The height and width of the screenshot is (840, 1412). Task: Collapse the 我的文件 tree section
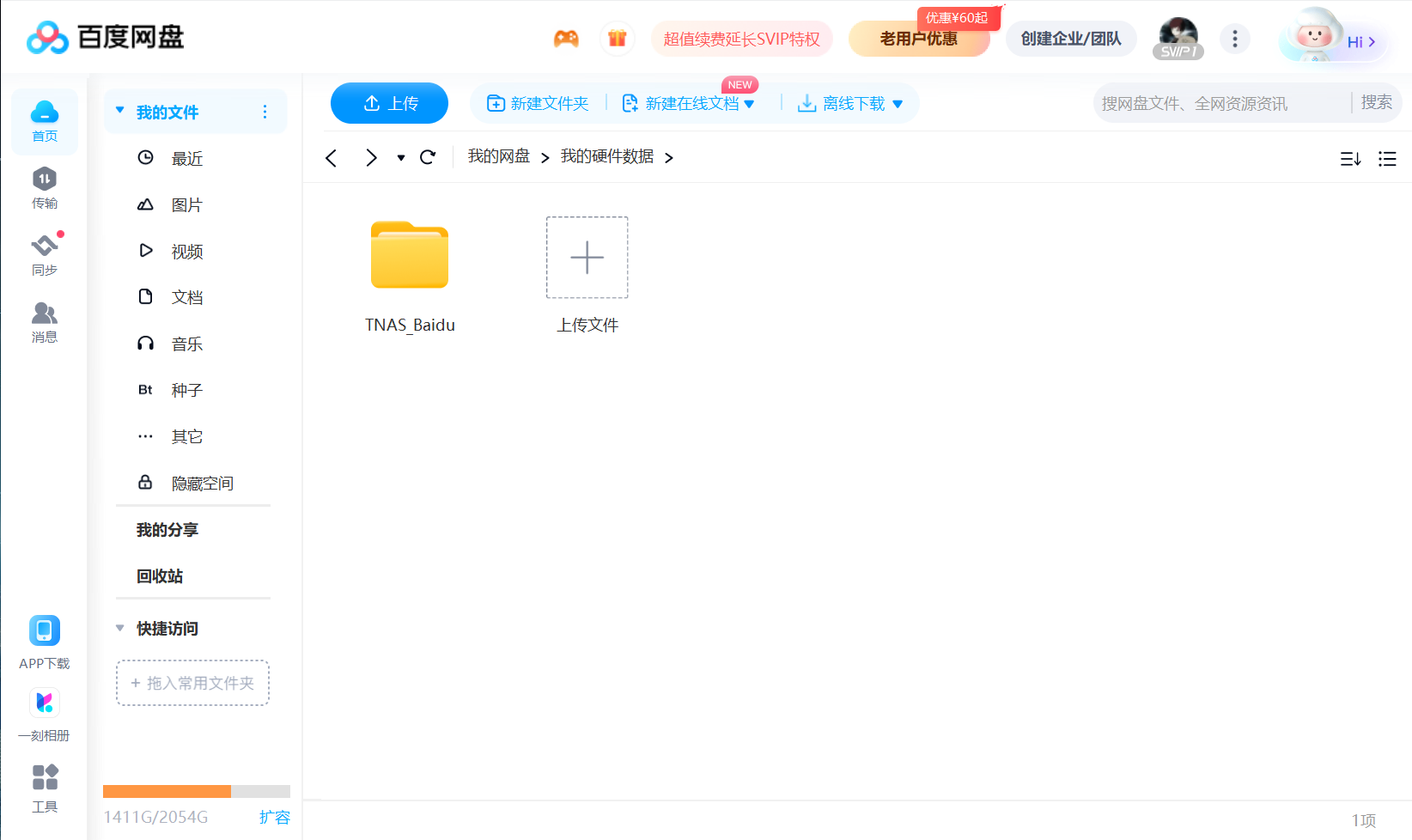pos(120,112)
